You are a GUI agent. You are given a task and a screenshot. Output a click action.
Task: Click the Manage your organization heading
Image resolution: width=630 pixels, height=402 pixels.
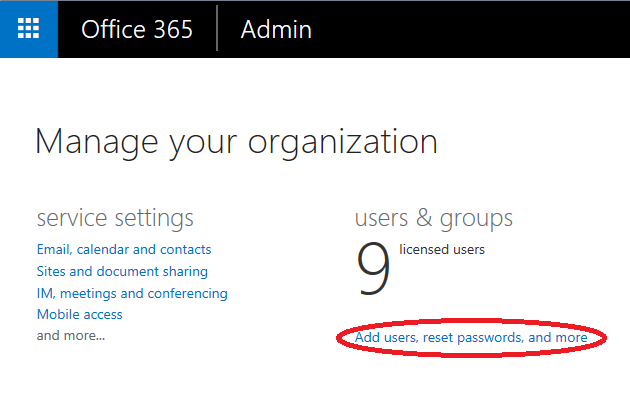click(x=236, y=142)
